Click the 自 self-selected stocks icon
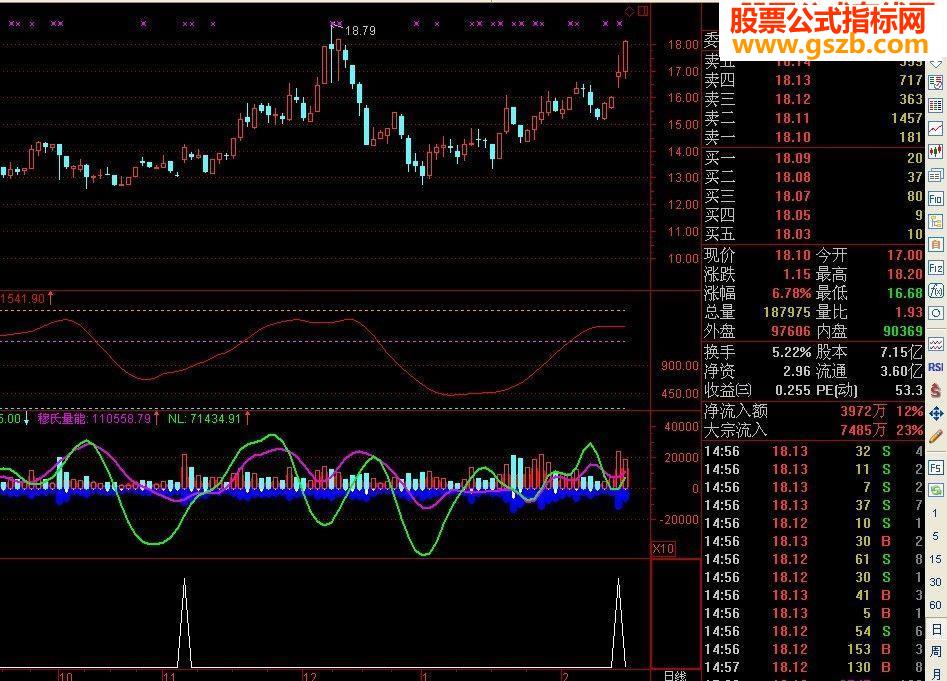The height and width of the screenshot is (681, 947). click(x=936, y=245)
